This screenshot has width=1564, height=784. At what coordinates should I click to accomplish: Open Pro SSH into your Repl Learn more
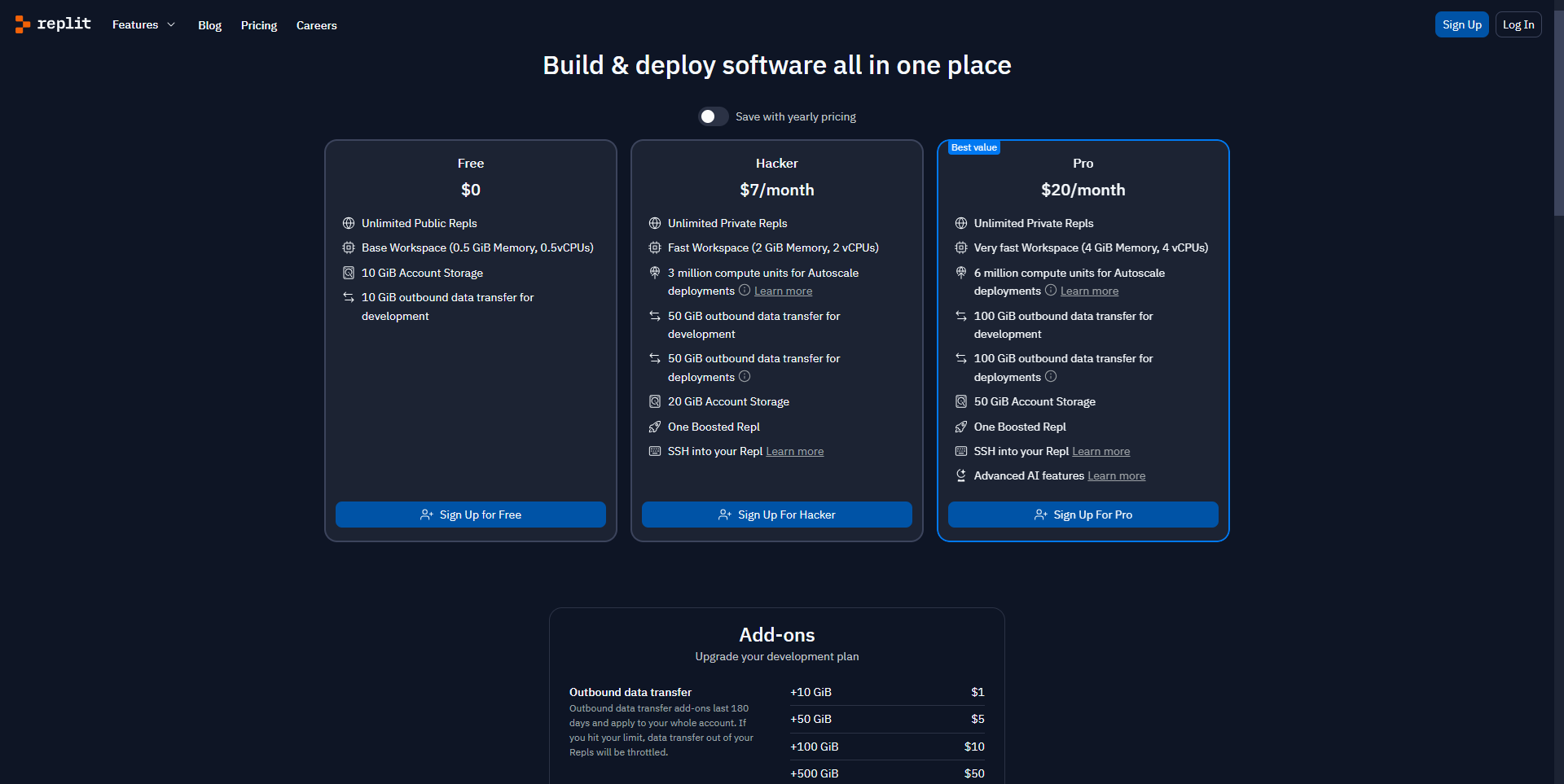pos(1101,451)
